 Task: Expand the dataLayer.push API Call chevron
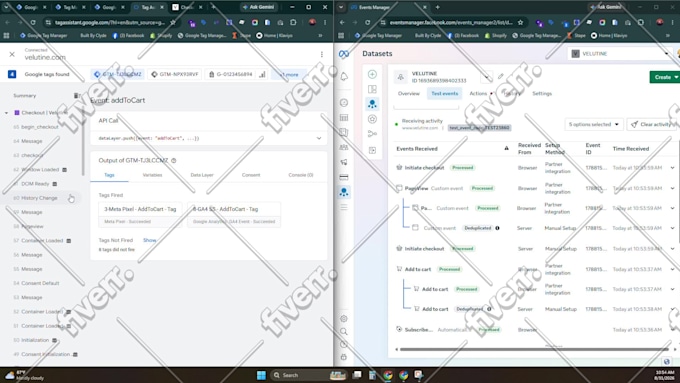click(x=319, y=138)
